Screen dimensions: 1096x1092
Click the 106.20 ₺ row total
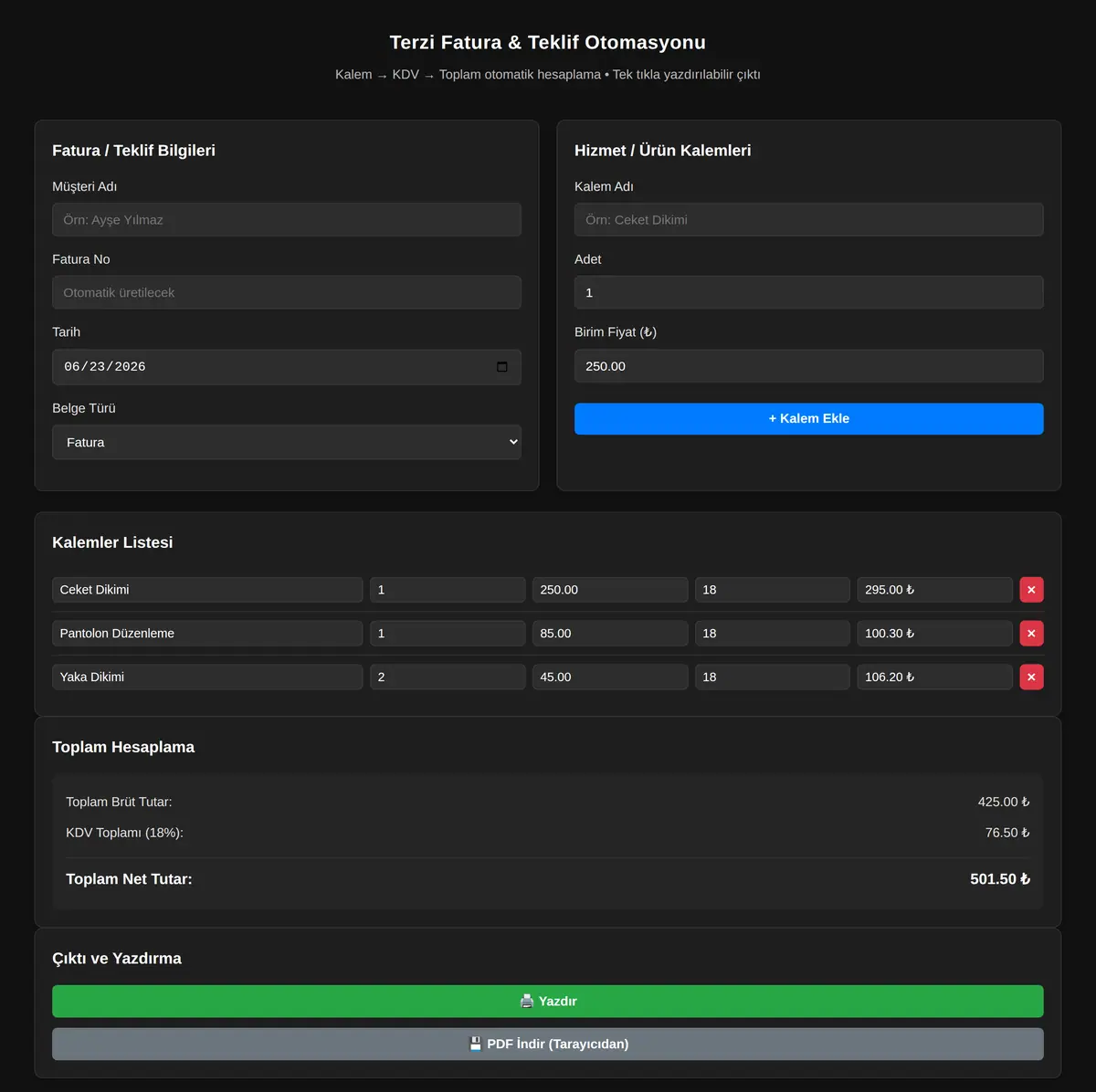(x=934, y=677)
